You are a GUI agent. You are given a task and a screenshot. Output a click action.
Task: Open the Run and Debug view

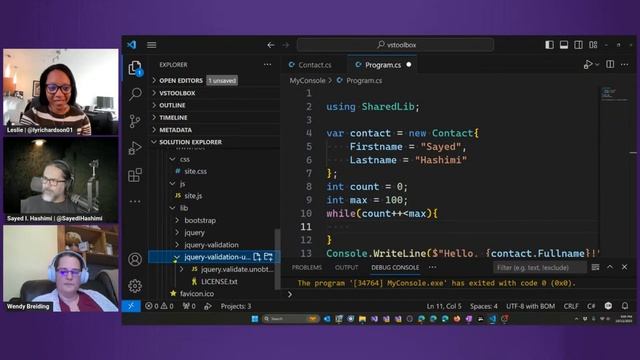(135, 148)
